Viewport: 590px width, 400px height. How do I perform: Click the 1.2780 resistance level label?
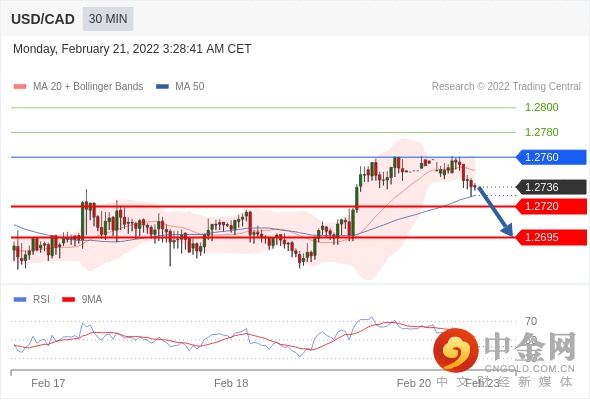point(541,132)
